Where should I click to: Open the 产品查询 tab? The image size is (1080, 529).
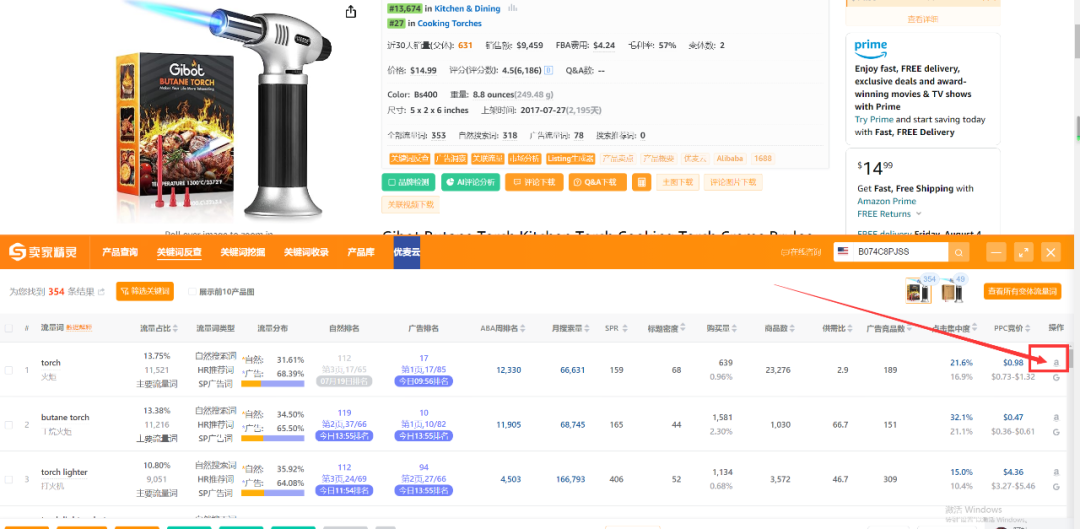[x=120, y=252]
